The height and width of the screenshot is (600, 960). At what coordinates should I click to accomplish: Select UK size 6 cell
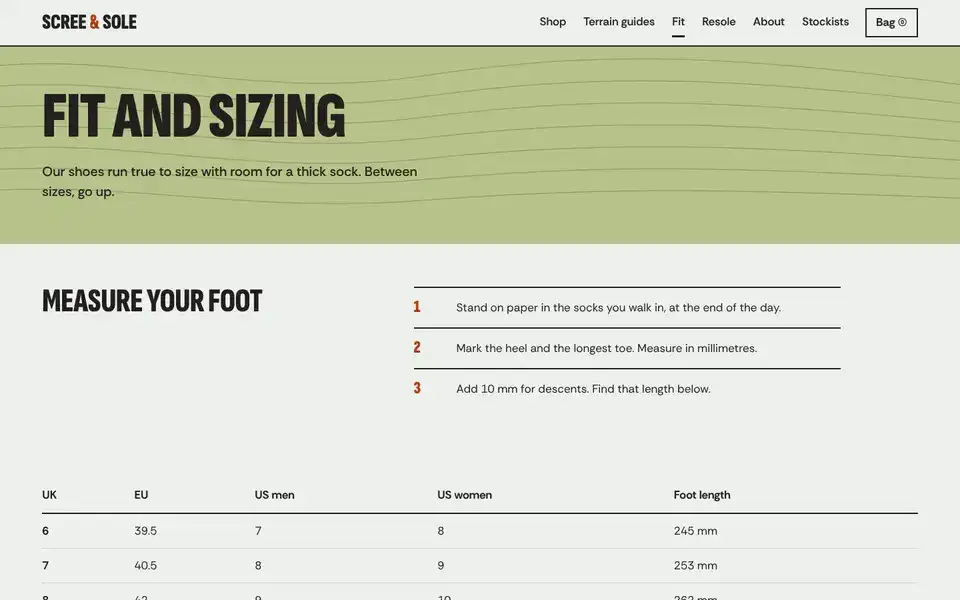45,531
